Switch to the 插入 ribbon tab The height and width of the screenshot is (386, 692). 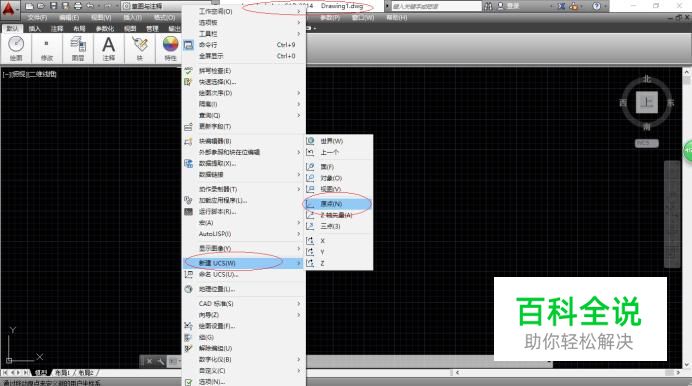(34, 29)
